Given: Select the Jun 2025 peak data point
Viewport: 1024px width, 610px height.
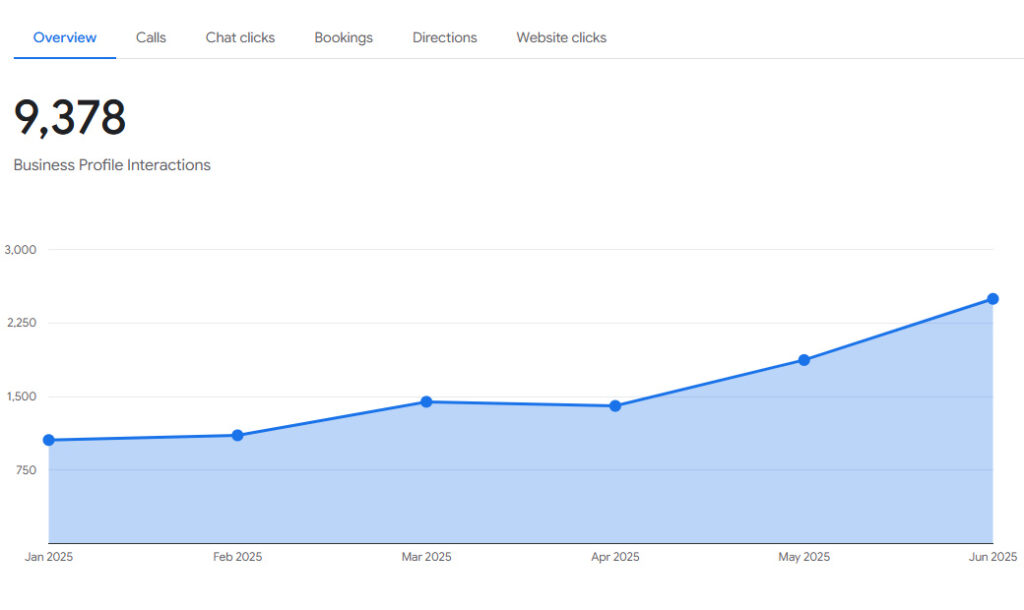Looking at the screenshot, I should 993,299.
